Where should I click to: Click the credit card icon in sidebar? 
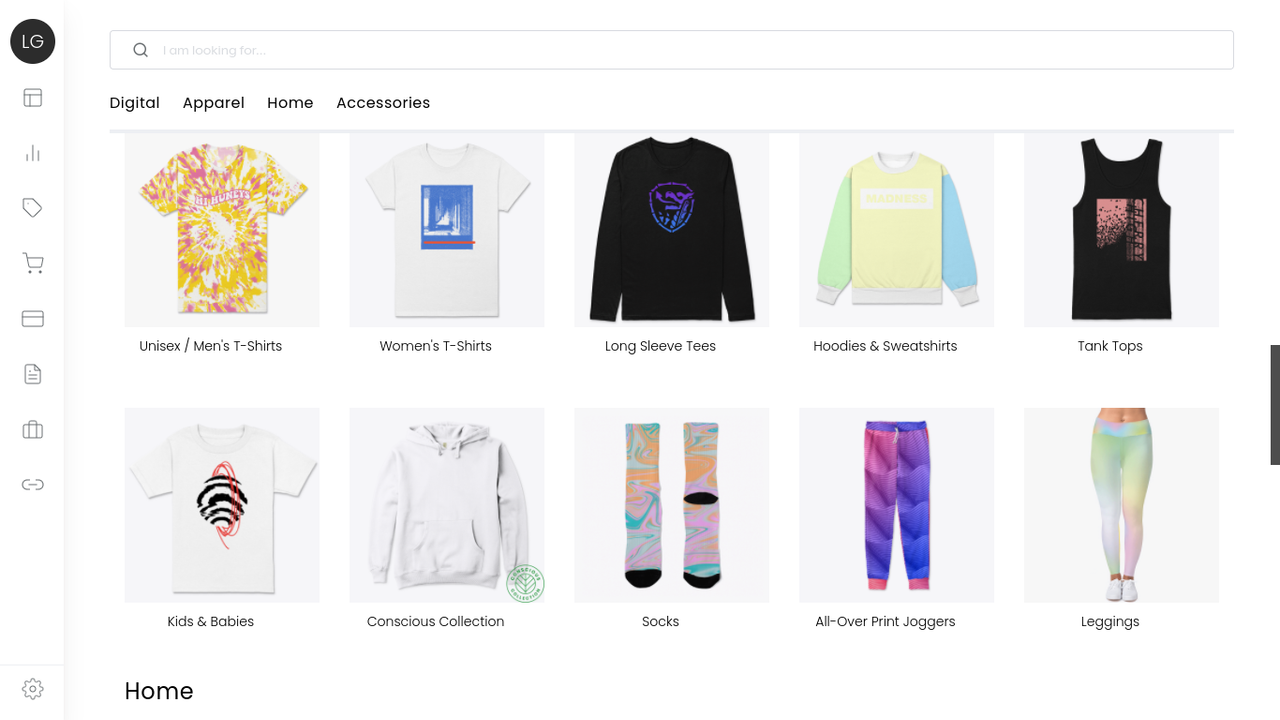[x=32, y=319]
